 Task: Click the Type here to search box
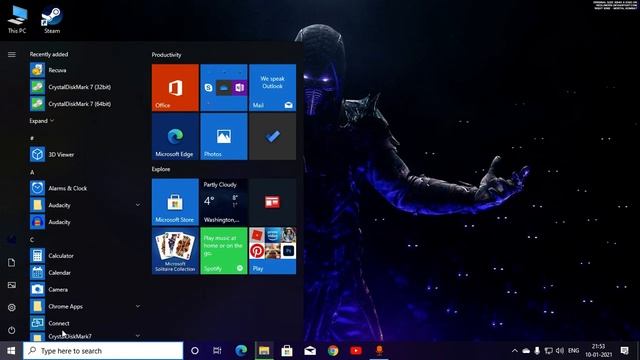coord(103,351)
